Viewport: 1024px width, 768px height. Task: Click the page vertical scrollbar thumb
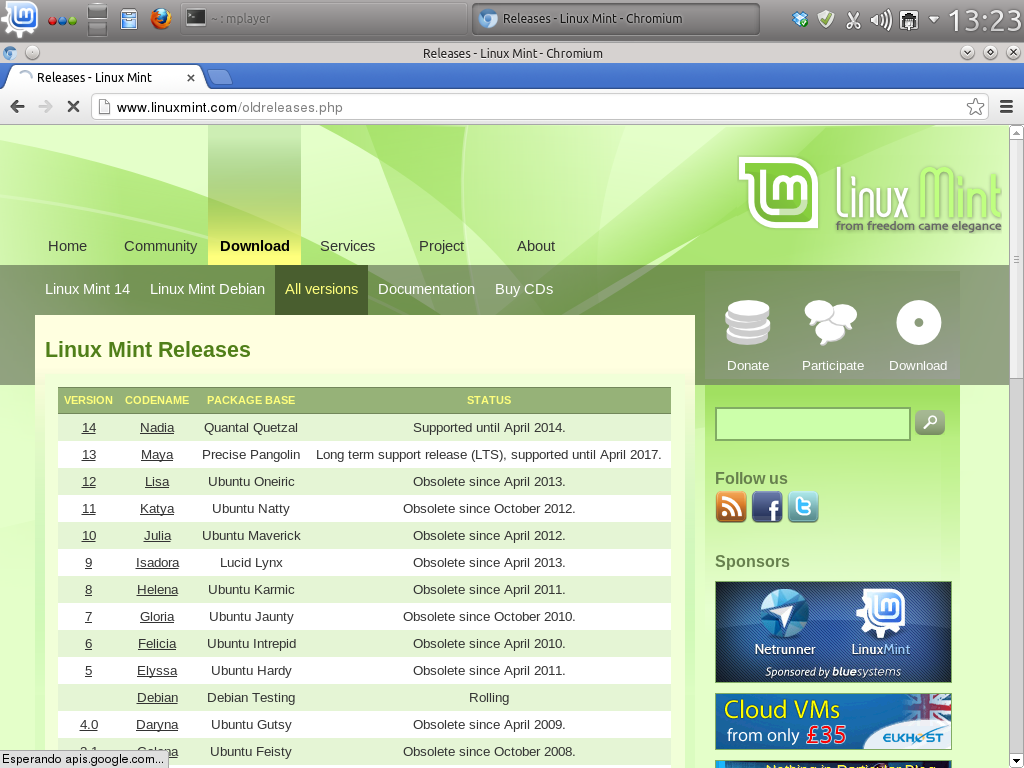tap(1016, 259)
